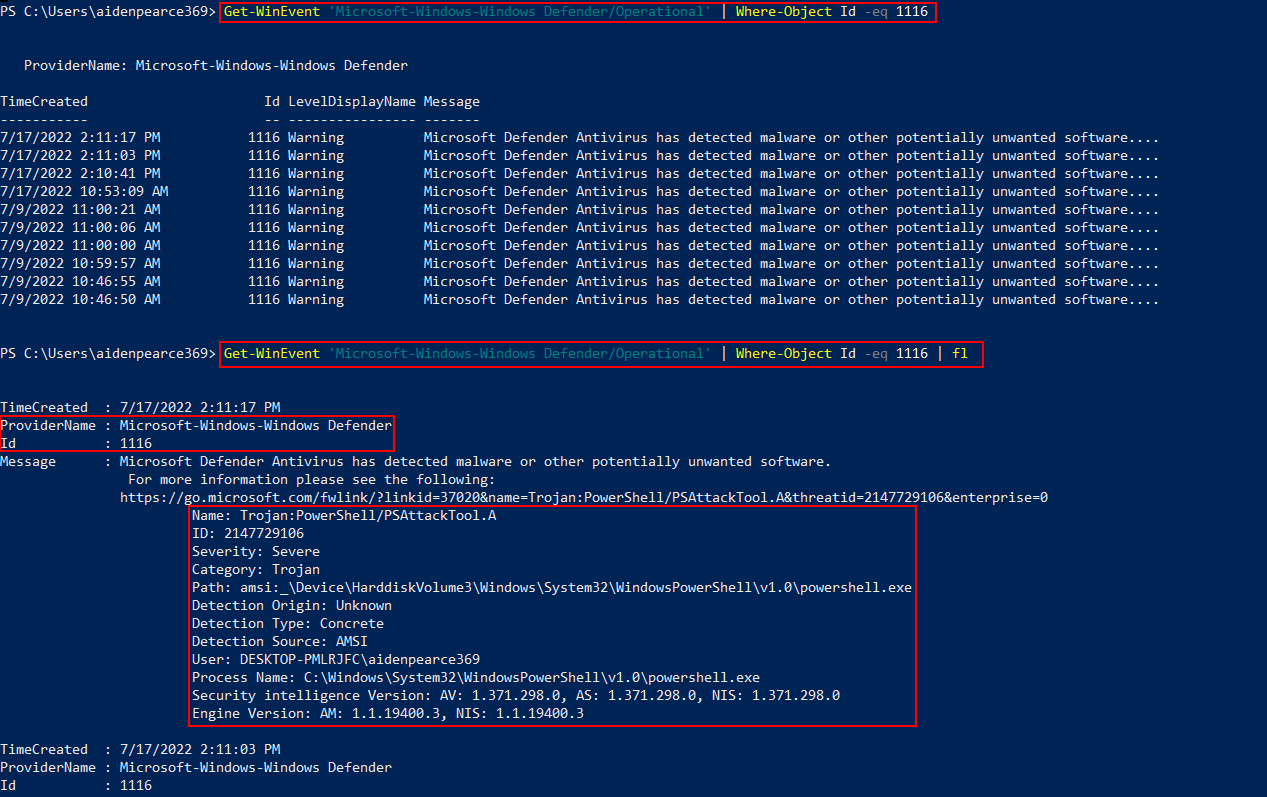Click the 'fl' at the end of the second command
This screenshot has height=797, width=1267.
click(x=960, y=354)
